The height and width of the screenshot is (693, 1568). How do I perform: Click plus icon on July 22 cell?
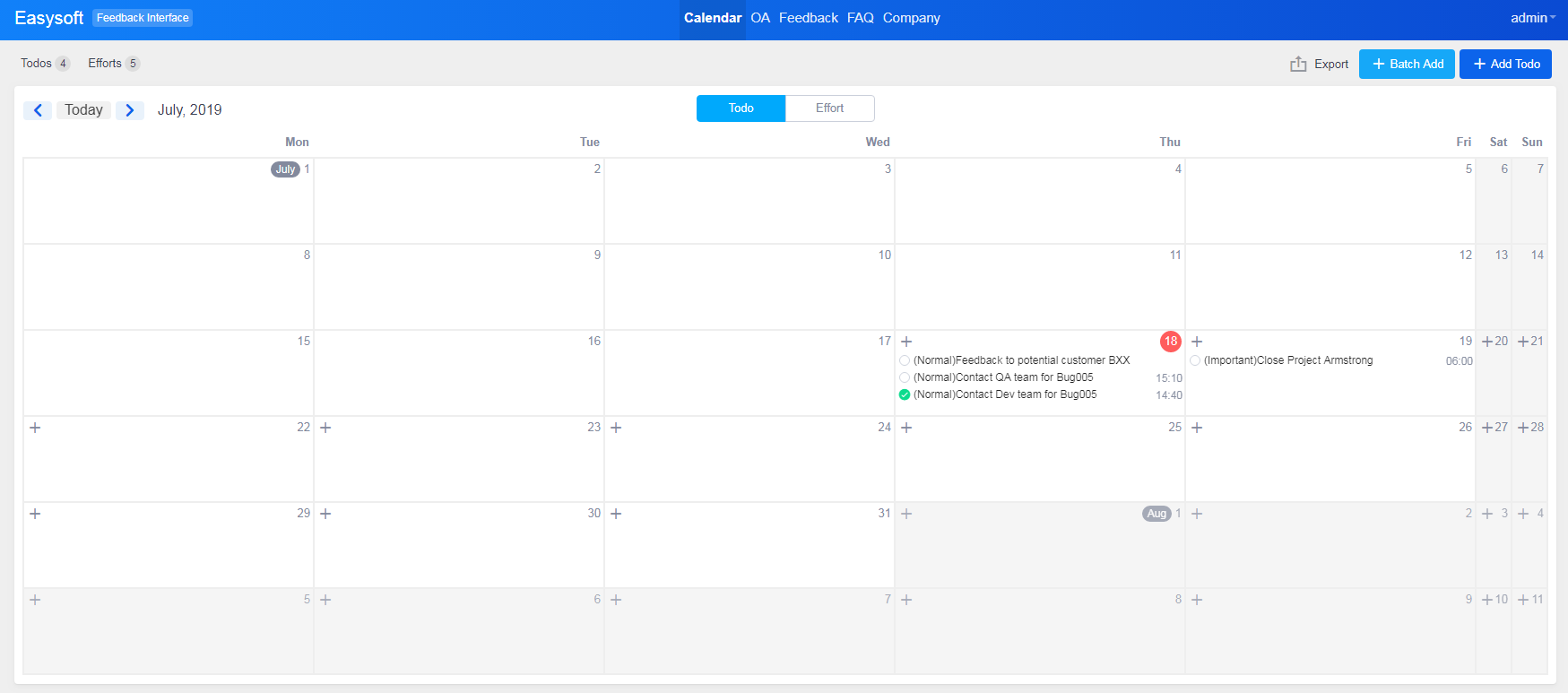[x=35, y=428]
